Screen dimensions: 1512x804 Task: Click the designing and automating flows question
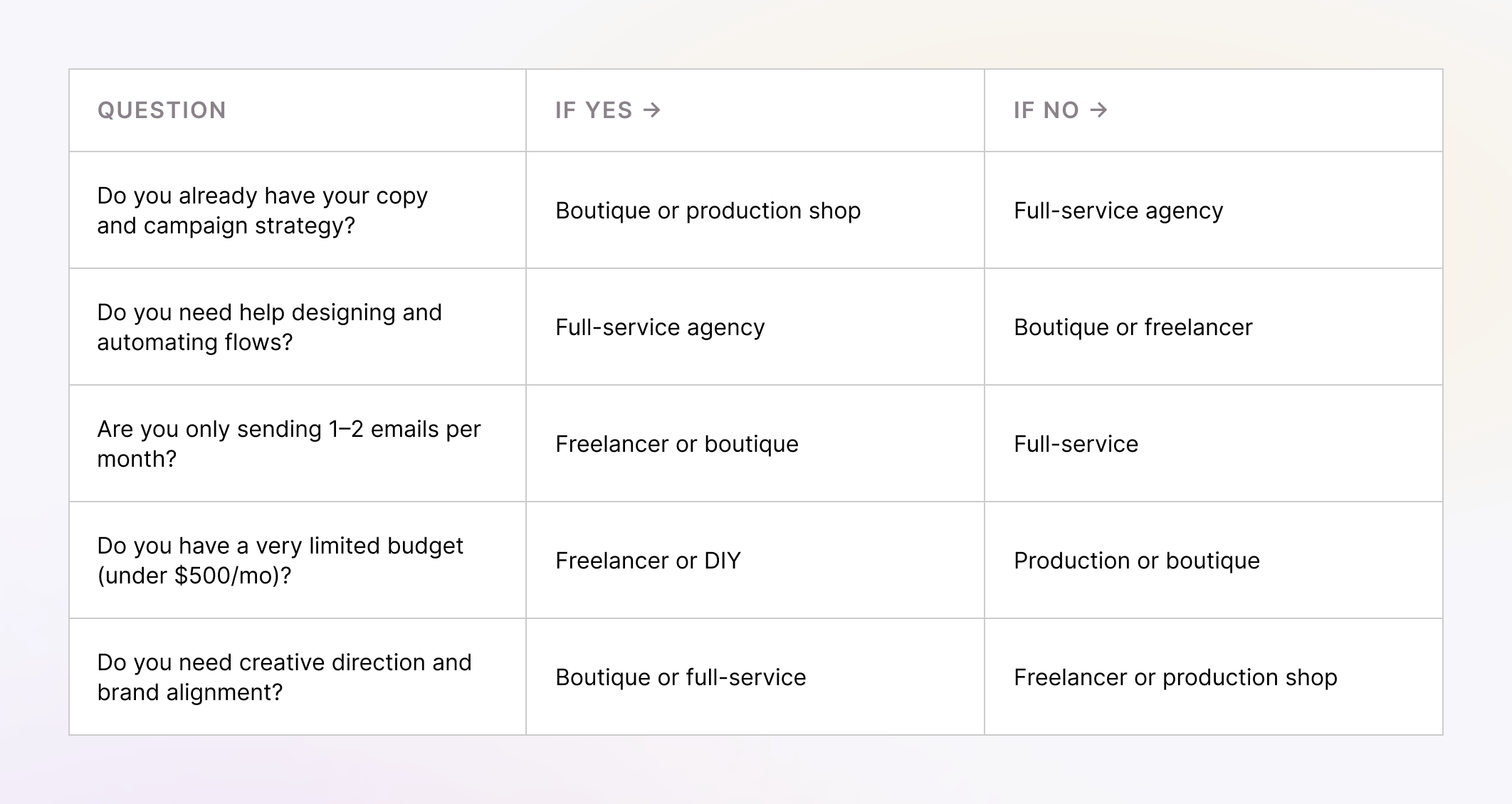coord(269,327)
